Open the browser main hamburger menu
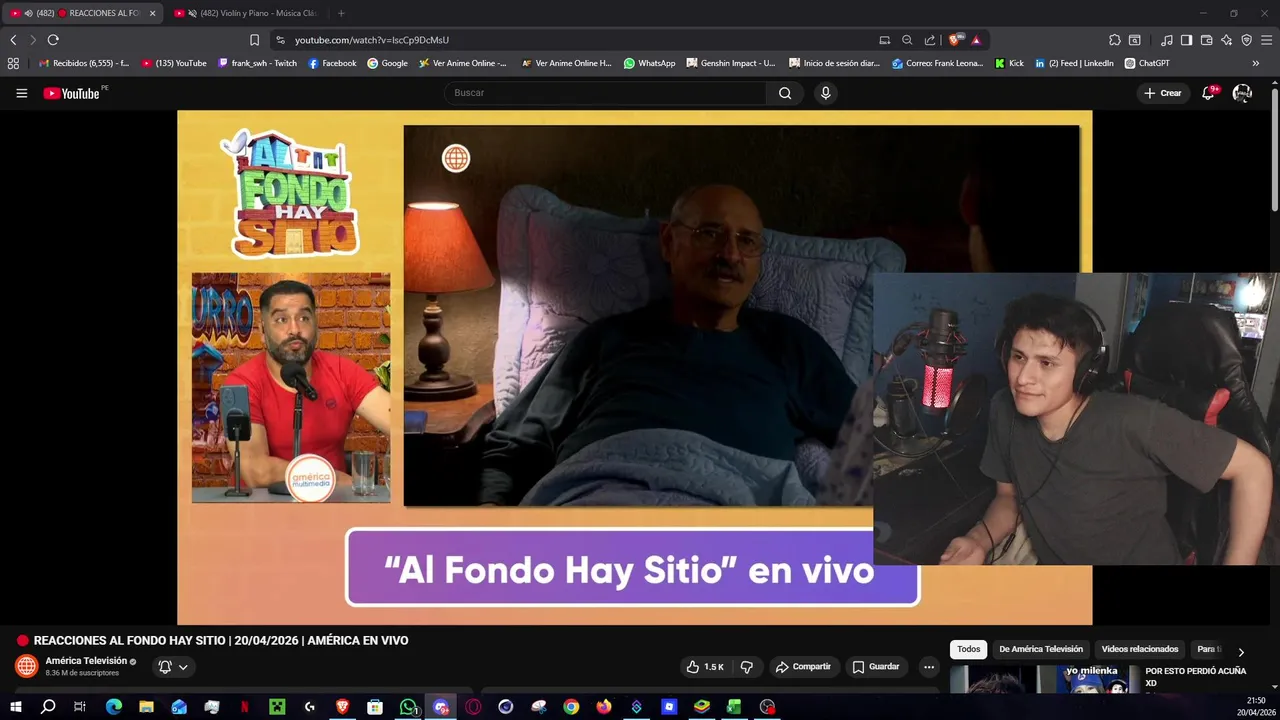The width and height of the screenshot is (1280, 720). coord(1267,40)
